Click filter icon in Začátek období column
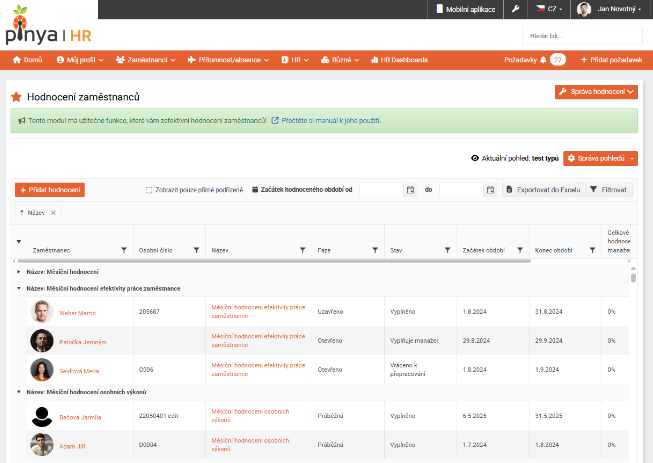Screen dimensions: 653x463 [520, 250]
